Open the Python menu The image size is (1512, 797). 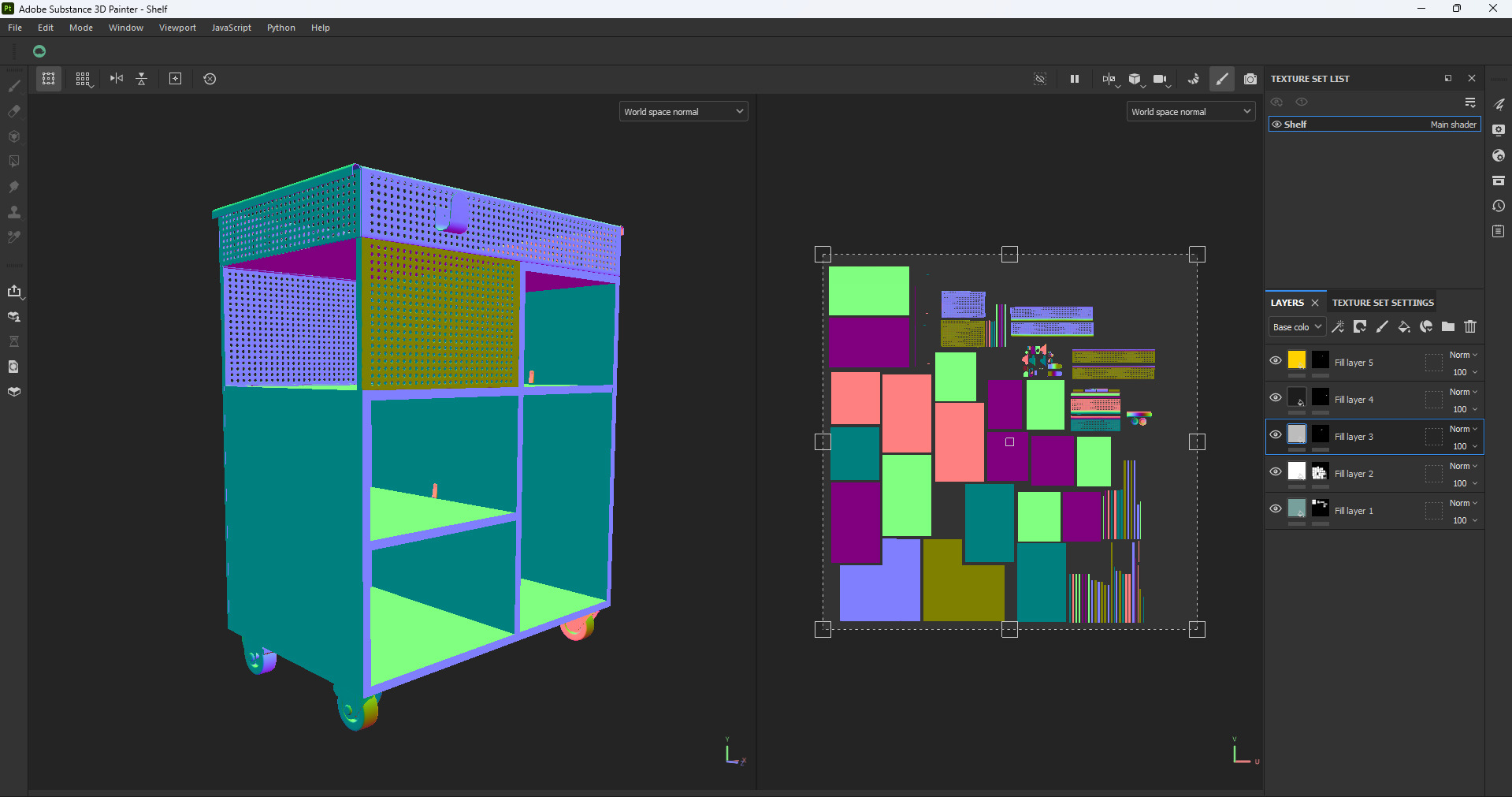(281, 28)
